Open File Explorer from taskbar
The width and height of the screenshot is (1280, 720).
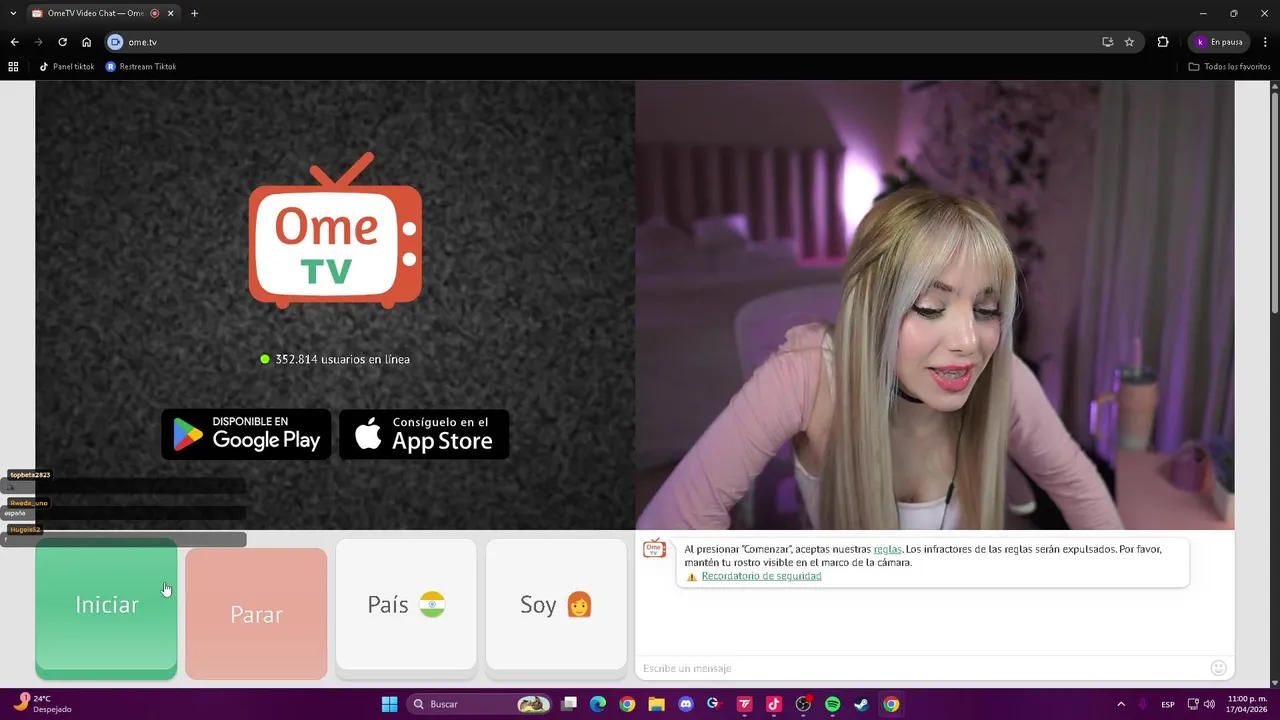[x=656, y=704]
